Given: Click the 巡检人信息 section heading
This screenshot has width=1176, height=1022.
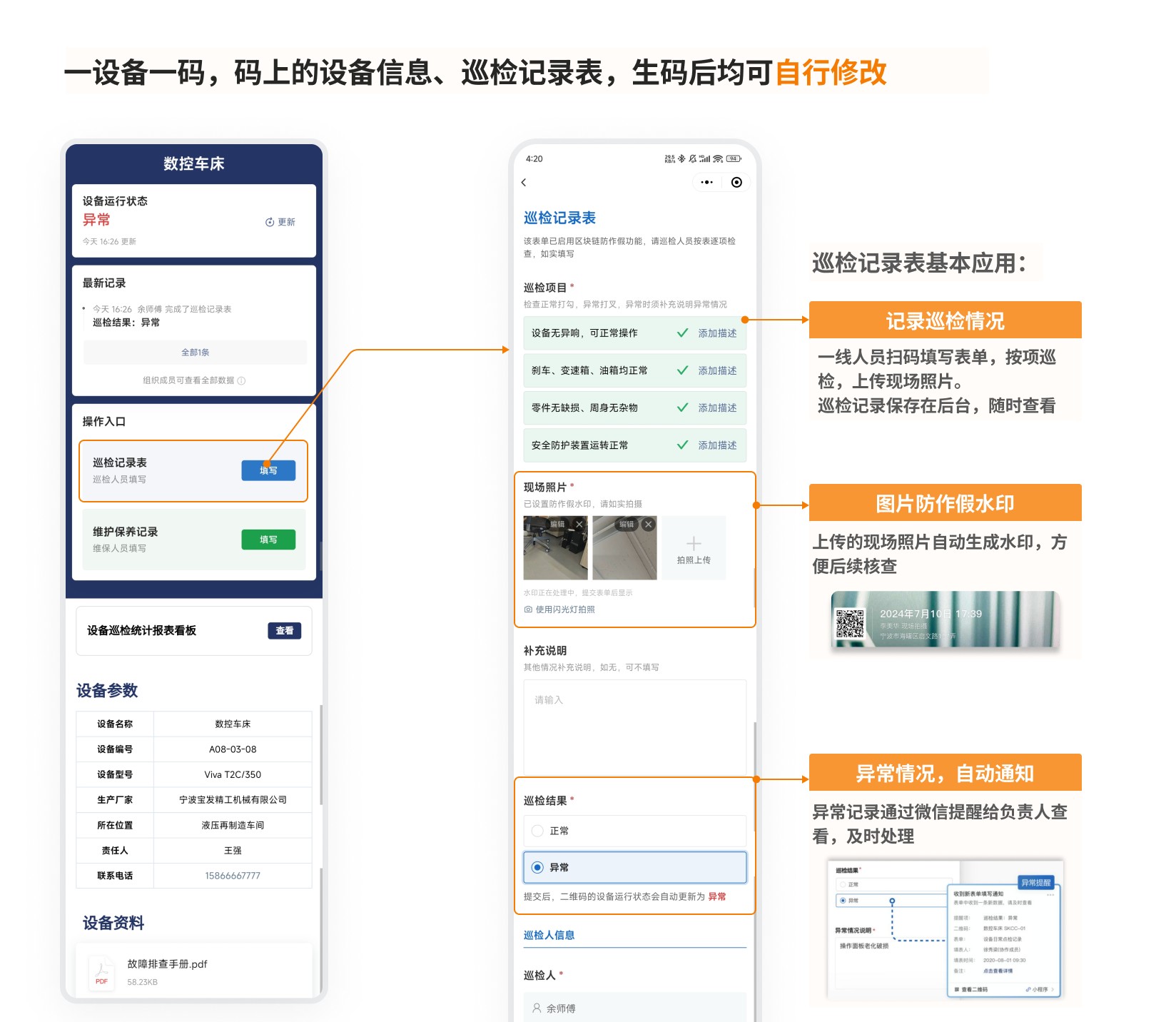Looking at the screenshot, I should click(x=549, y=935).
